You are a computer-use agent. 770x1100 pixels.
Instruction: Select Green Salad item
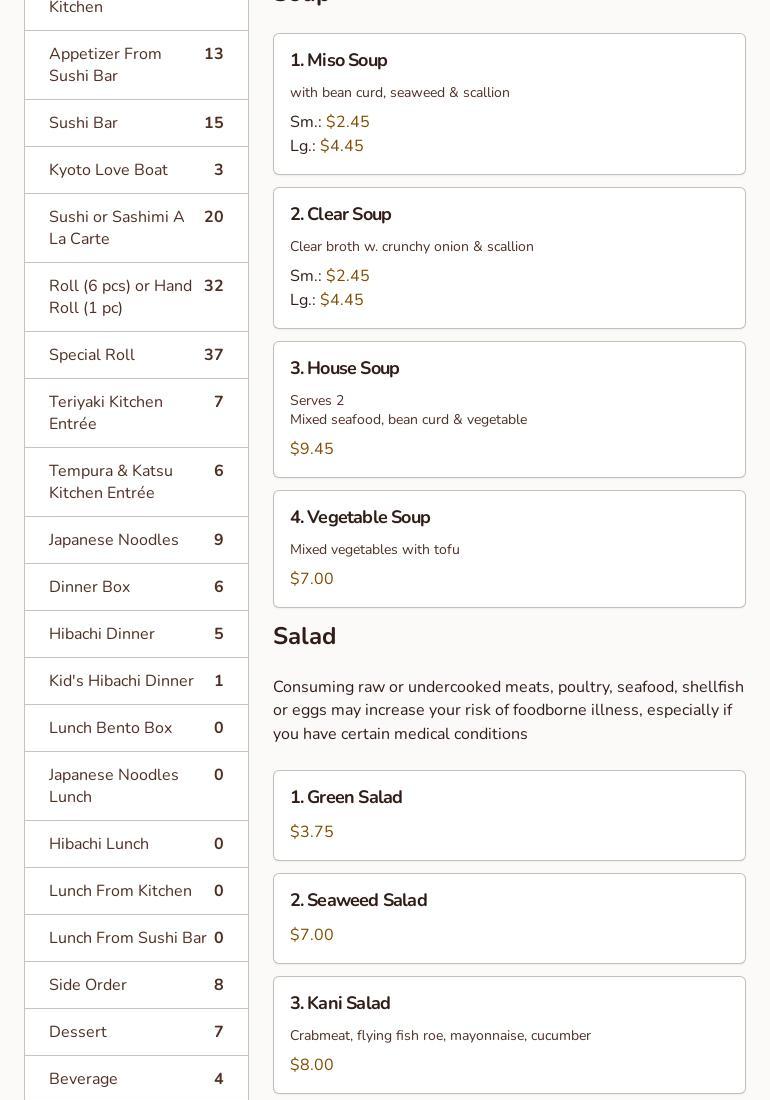click(x=509, y=815)
